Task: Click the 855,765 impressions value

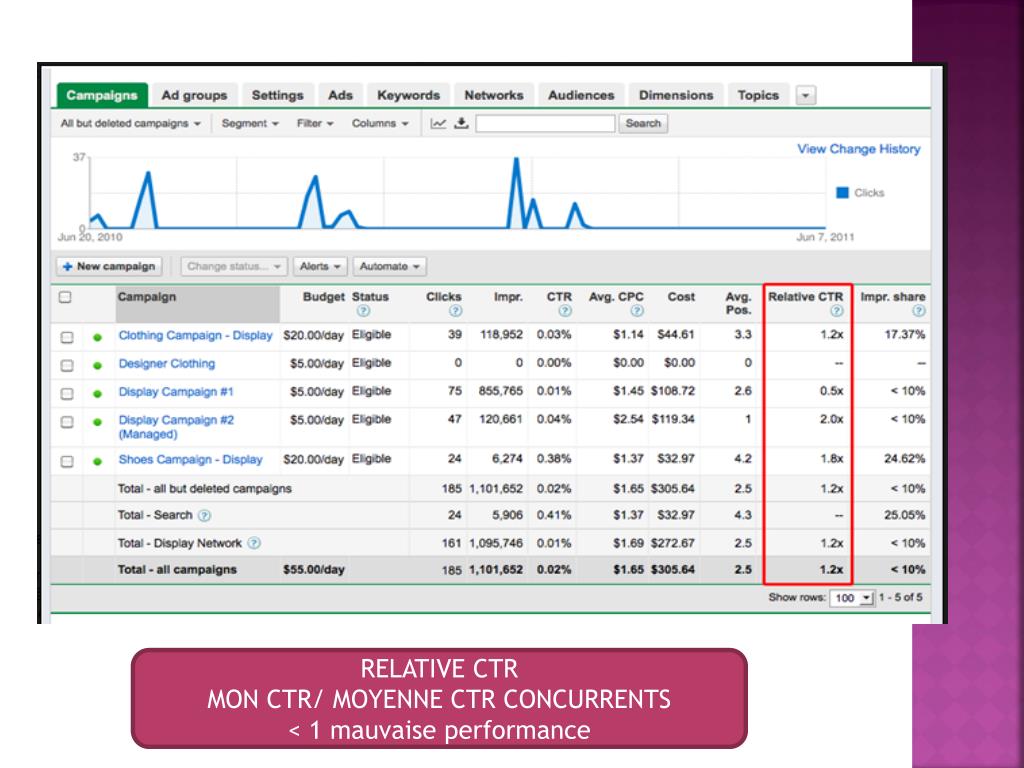Action: (501, 391)
